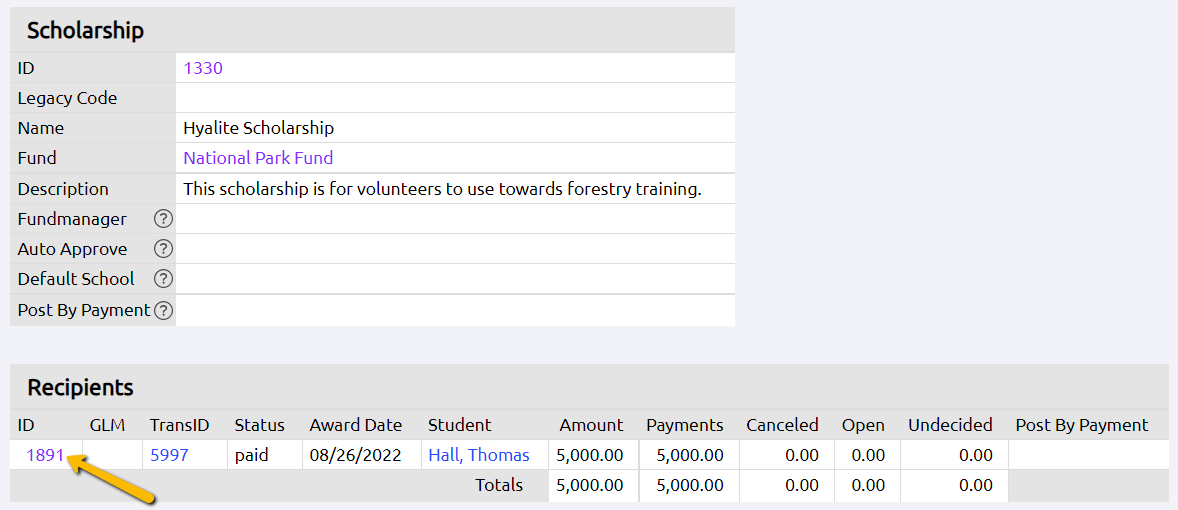
Task: Select the Hyalite Scholarship name field
Action: tap(259, 128)
